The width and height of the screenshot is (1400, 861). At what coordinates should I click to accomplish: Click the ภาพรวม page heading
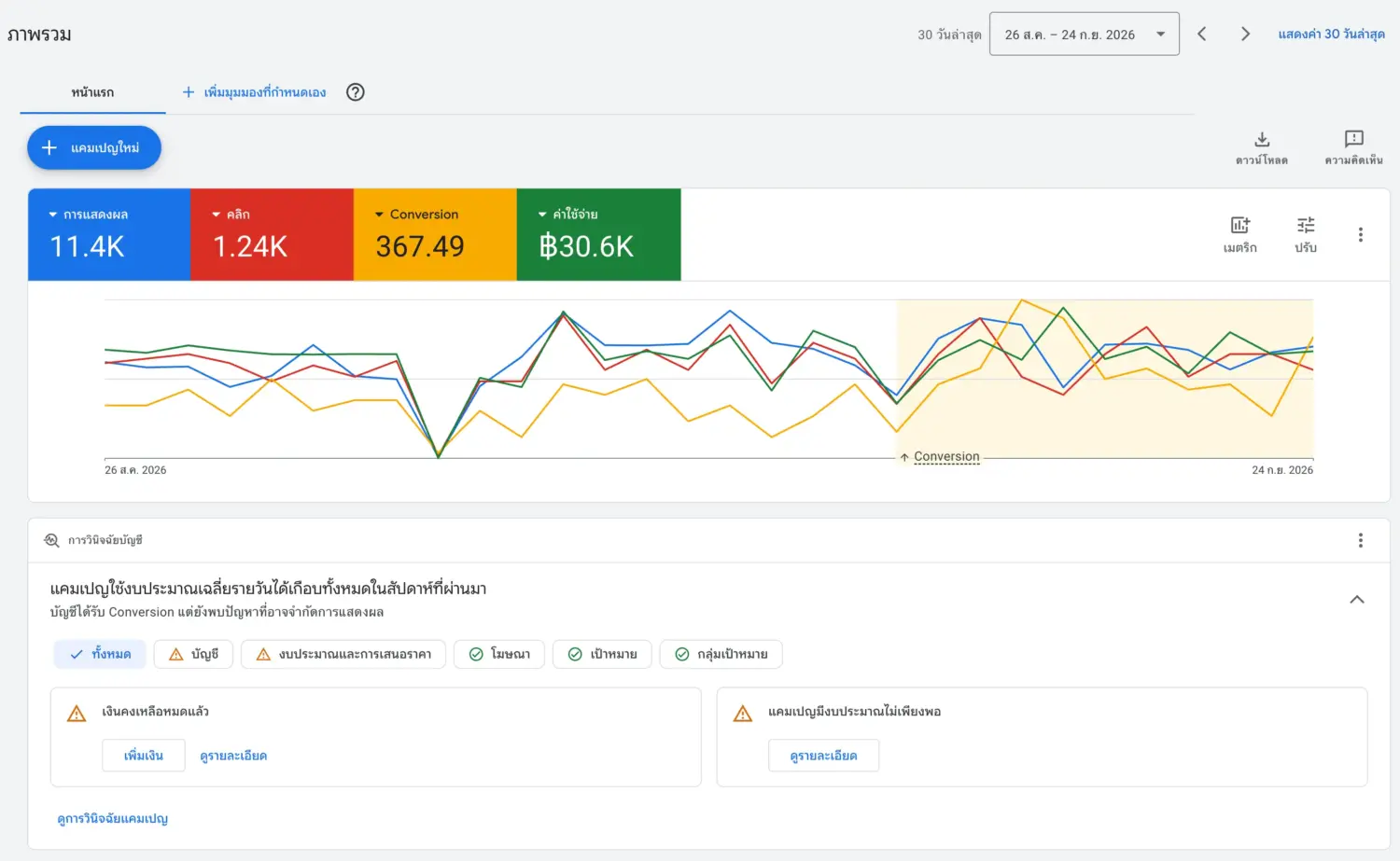pos(39,35)
